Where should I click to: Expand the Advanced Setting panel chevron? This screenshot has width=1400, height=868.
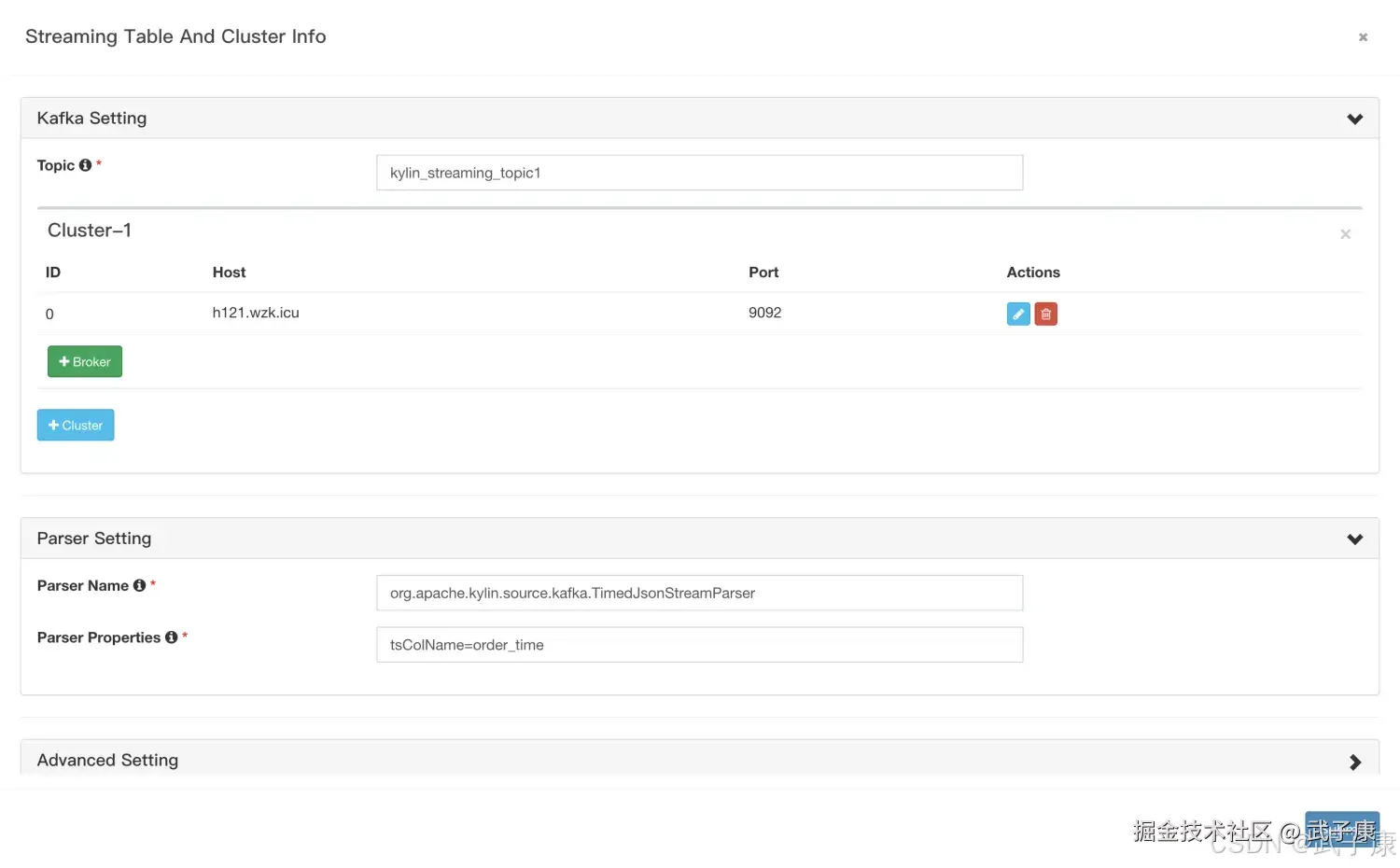[x=1355, y=763]
